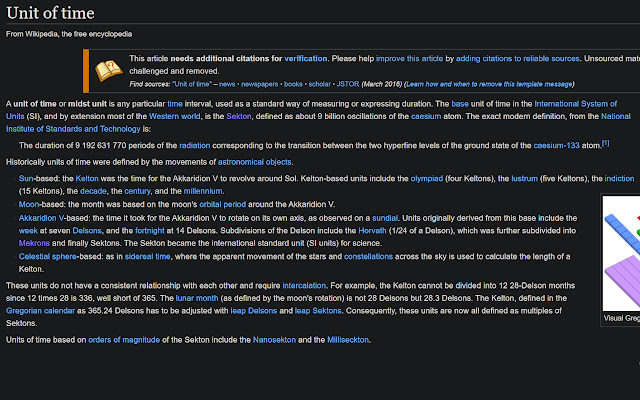This screenshot has width=640, height=400.
Task: Click the 'caesium' link in the intro paragraph
Action: (426, 116)
